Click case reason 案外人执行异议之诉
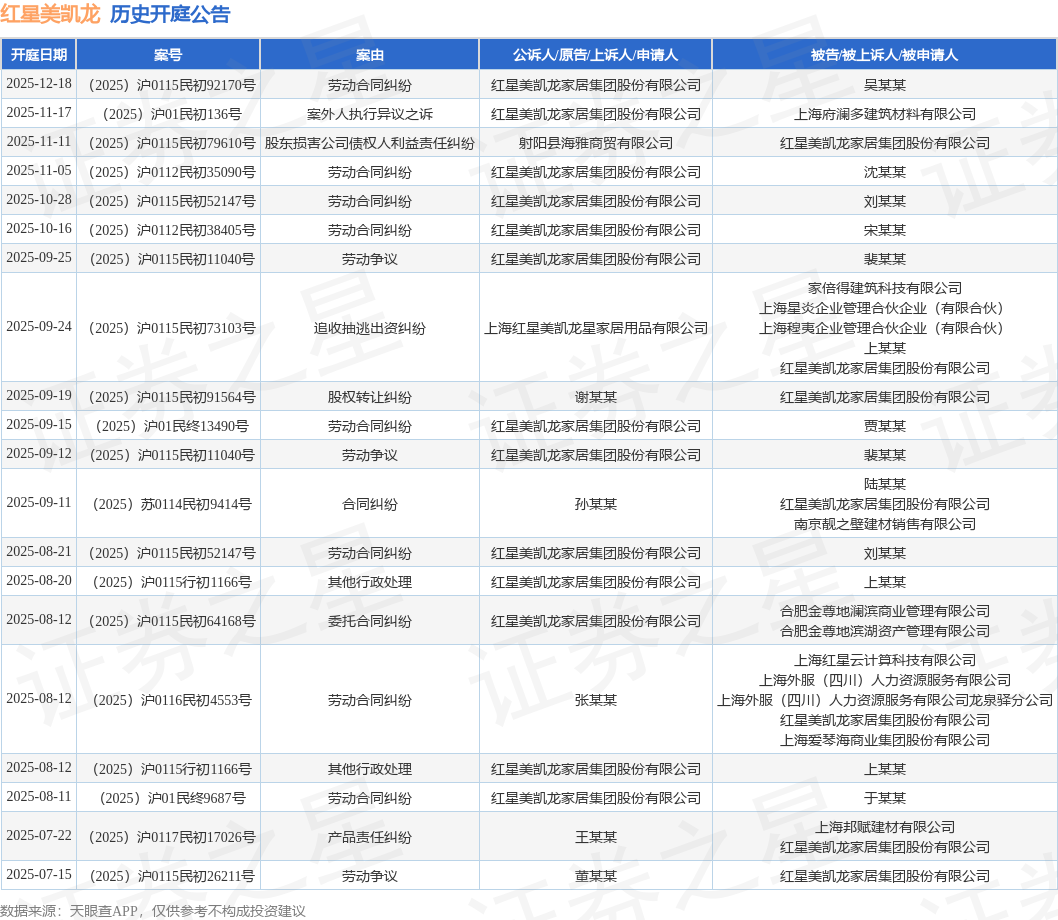 370,114
